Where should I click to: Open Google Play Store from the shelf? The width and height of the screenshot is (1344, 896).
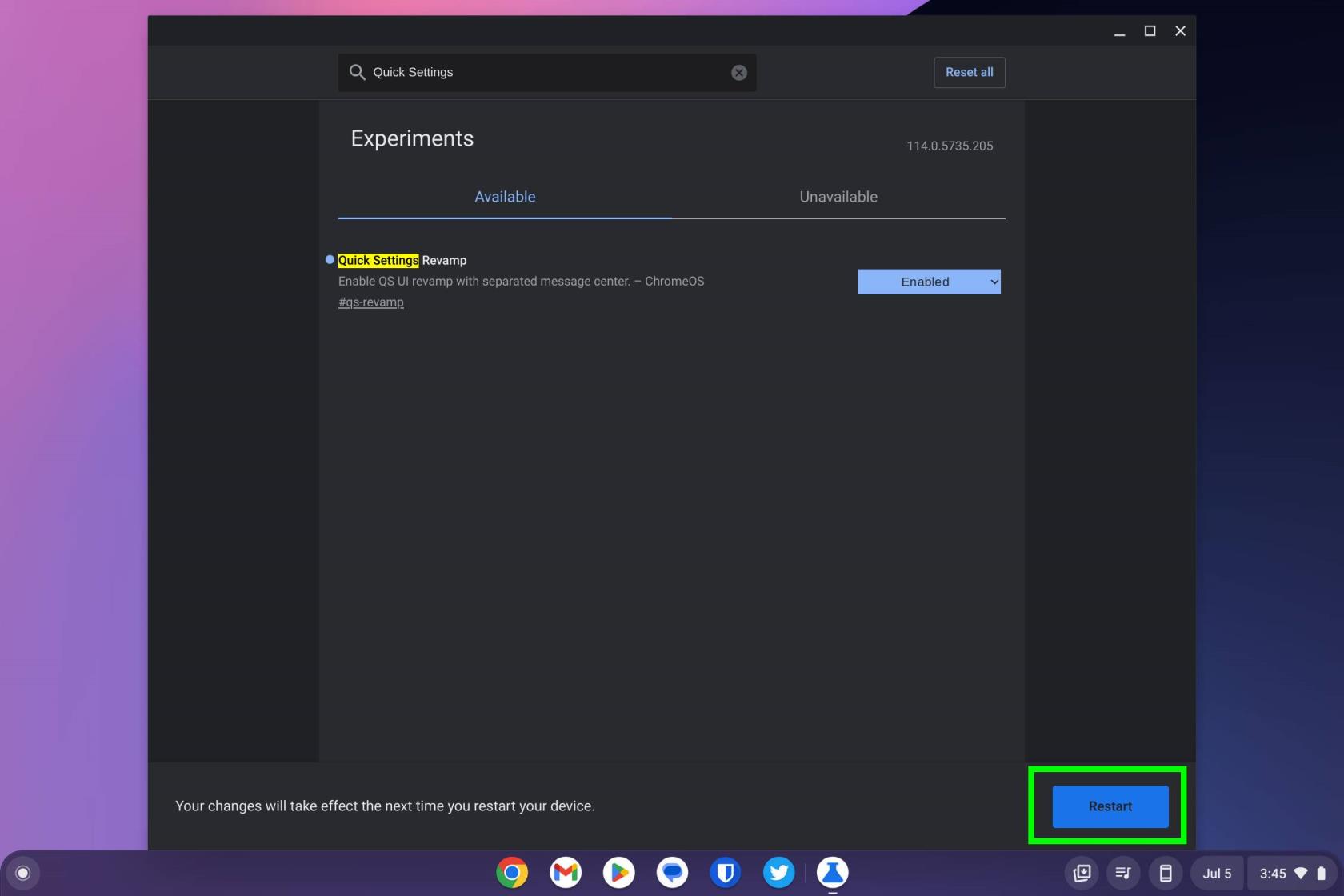618,872
